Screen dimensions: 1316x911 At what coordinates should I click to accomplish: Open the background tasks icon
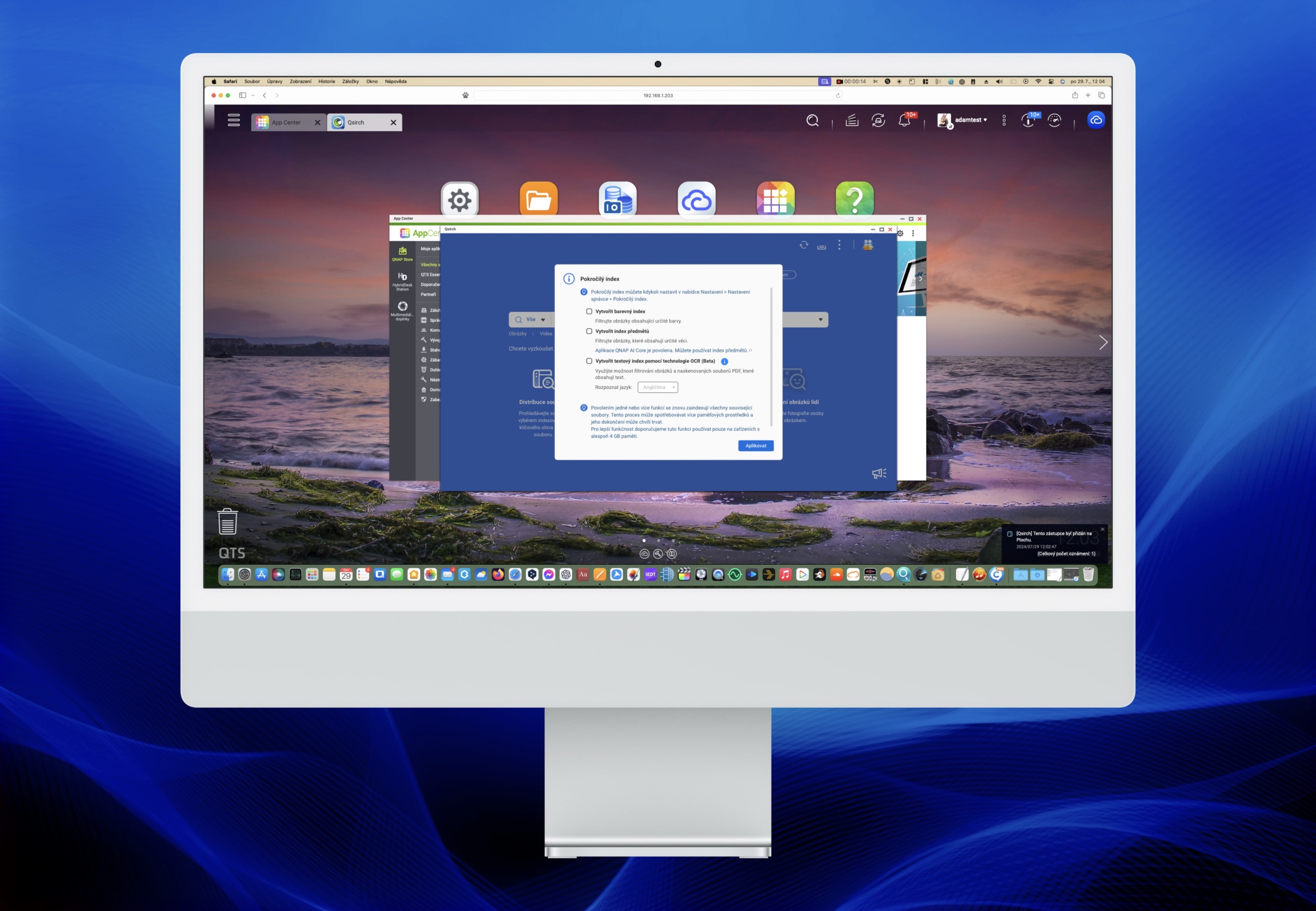[852, 120]
